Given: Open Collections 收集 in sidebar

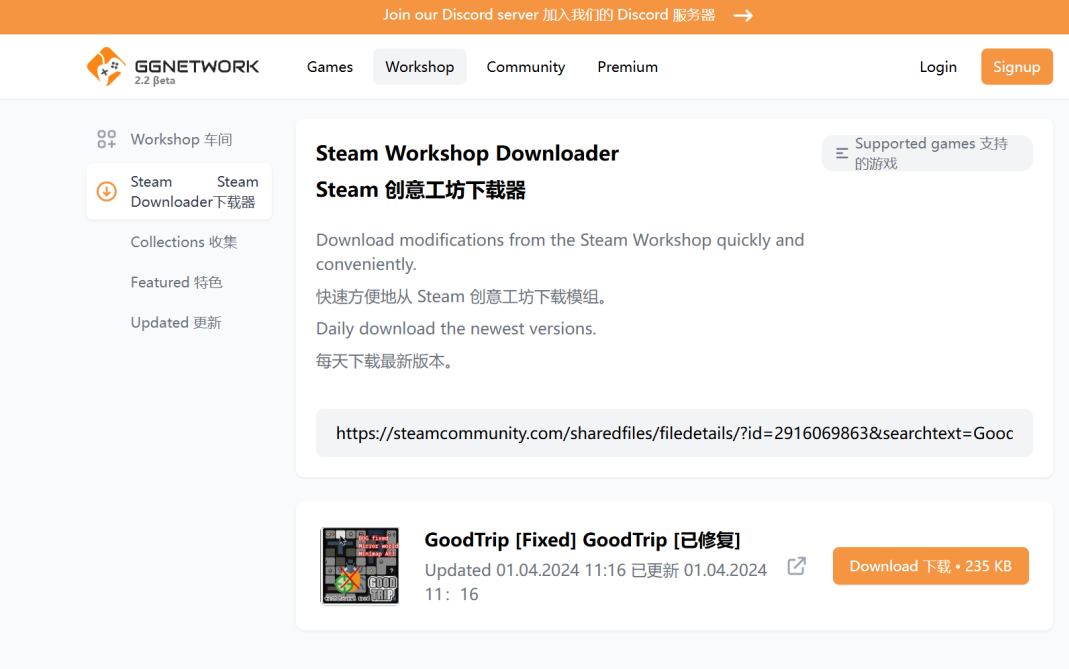Looking at the screenshot, I should click(183, 242).
